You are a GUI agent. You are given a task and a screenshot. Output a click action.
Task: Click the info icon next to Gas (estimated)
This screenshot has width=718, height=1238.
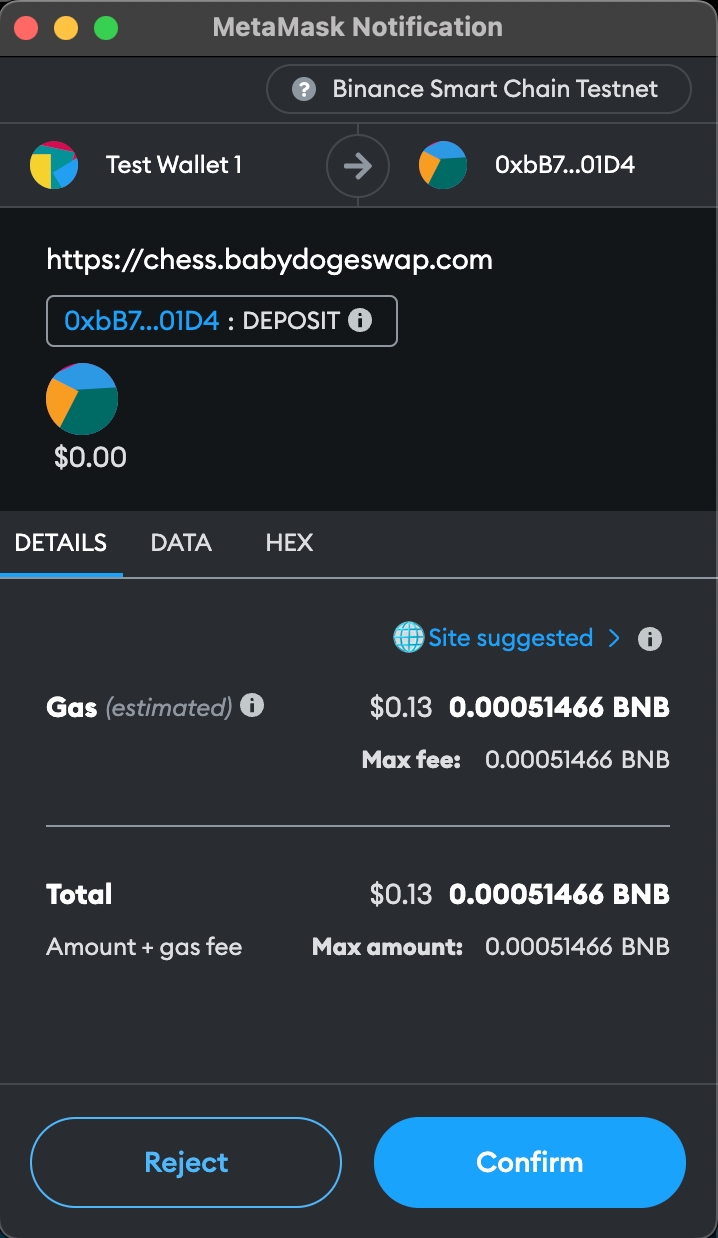(x=252, y=706)
